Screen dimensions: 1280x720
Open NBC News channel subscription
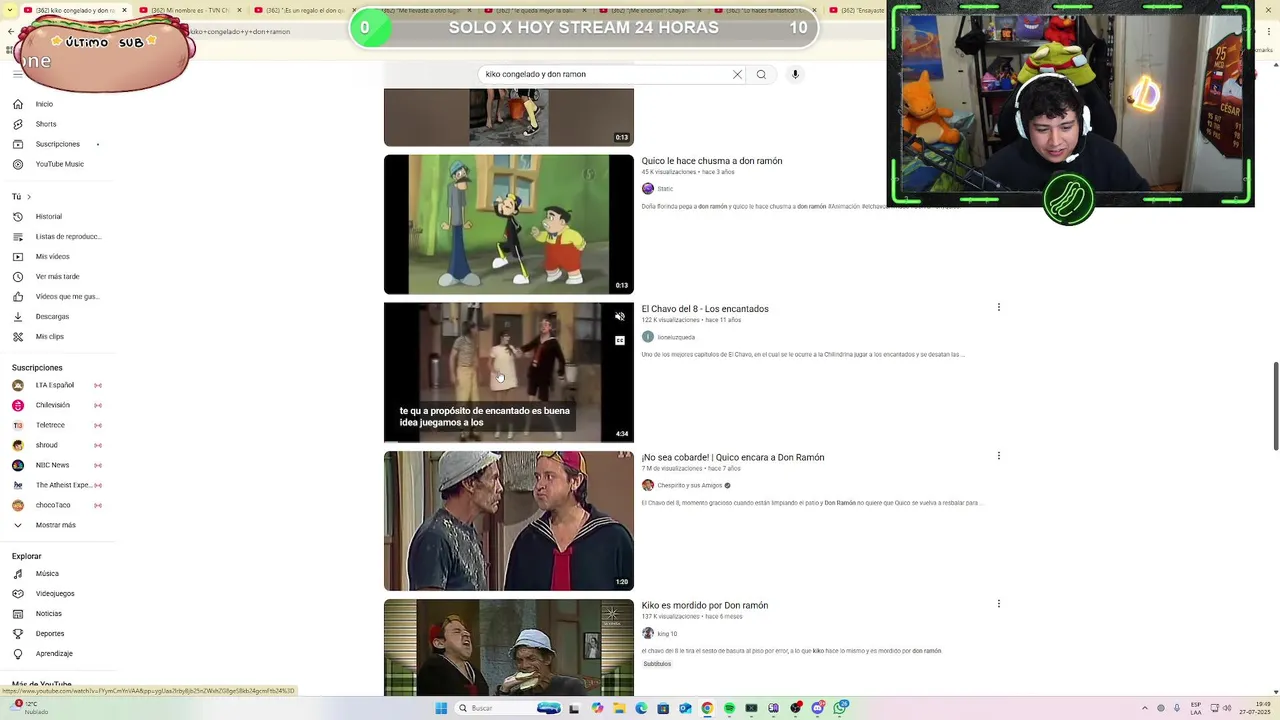pos(52,465)
